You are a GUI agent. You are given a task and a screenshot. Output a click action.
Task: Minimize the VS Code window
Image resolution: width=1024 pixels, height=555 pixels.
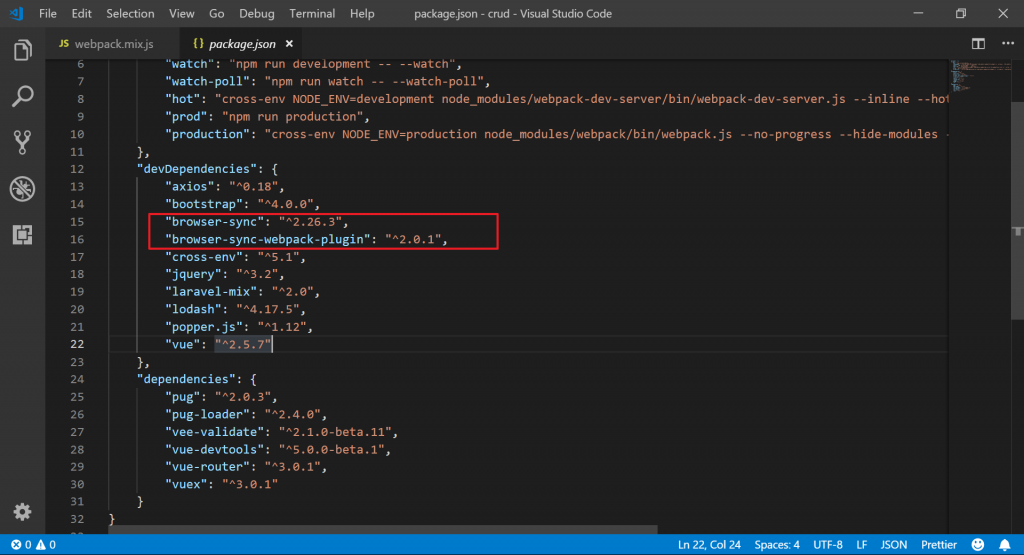[918, 13]
